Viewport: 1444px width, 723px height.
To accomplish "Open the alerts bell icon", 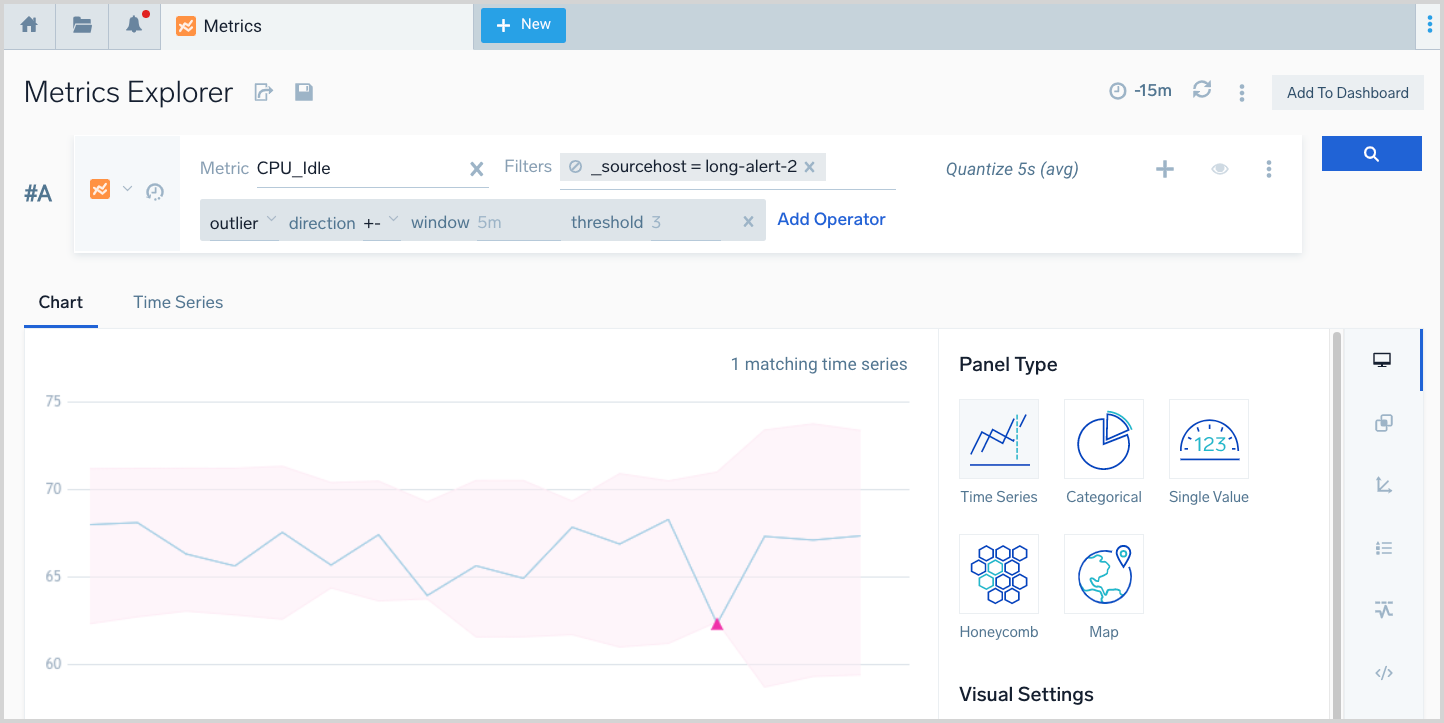I will click(x=134, y=26).
